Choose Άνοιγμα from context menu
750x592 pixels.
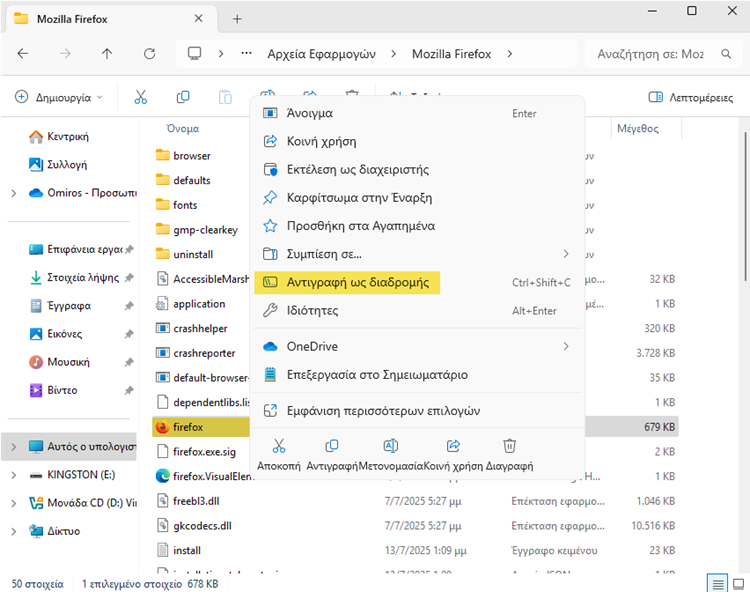point(417,113)
